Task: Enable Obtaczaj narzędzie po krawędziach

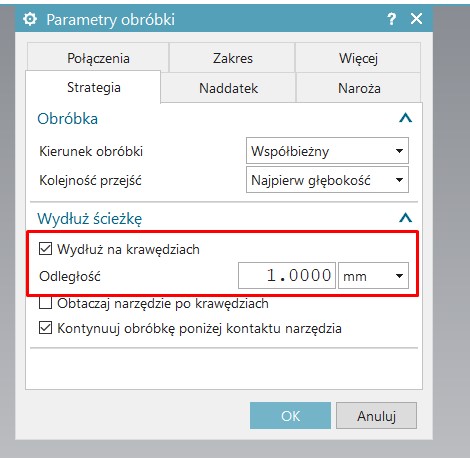Action: pyautogui.click(x=45, y=303)
